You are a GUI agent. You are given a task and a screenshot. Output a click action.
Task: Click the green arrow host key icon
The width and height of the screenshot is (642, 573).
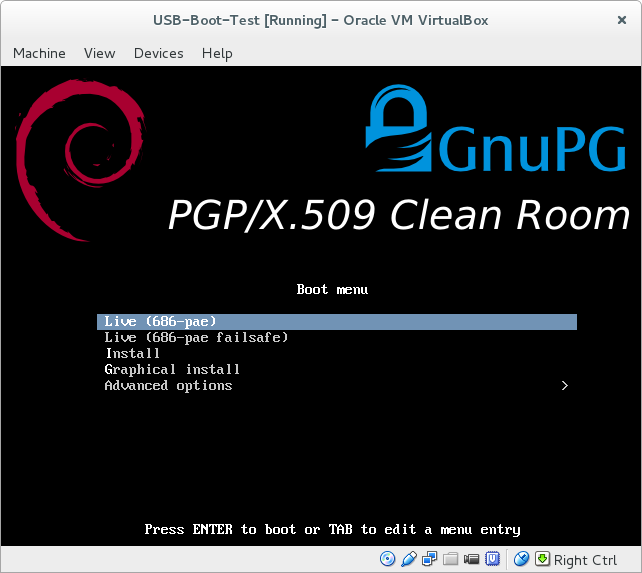543,559
